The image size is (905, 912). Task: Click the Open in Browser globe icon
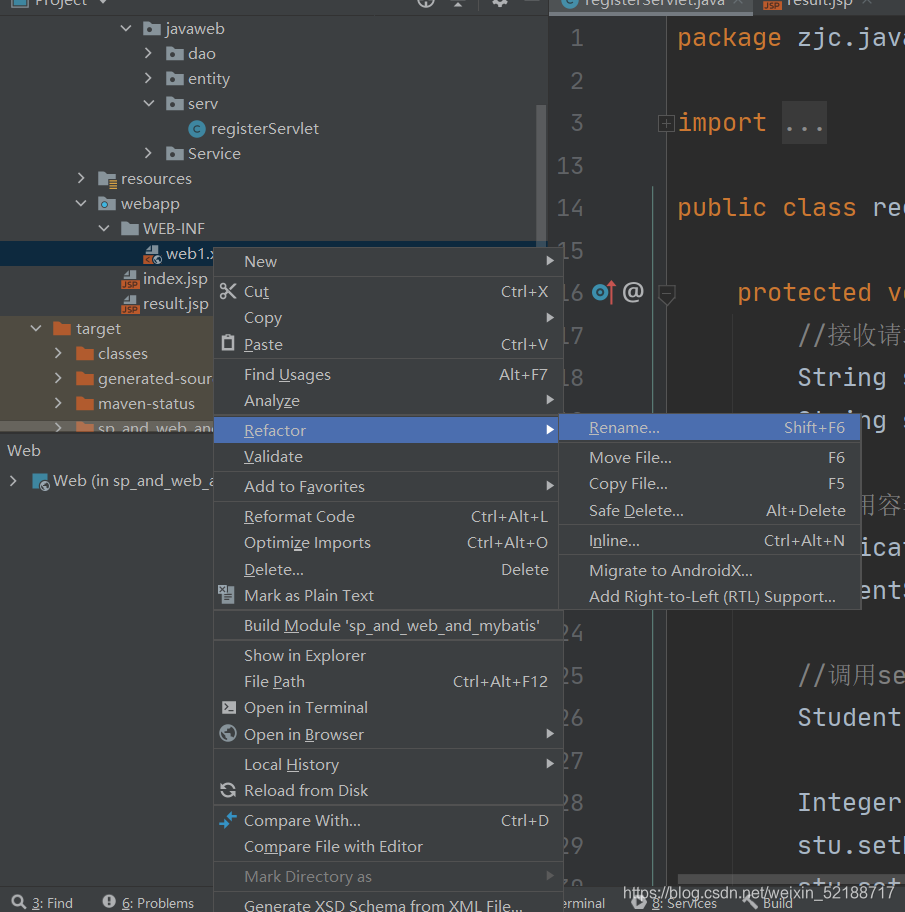click(x=228, y=733)
